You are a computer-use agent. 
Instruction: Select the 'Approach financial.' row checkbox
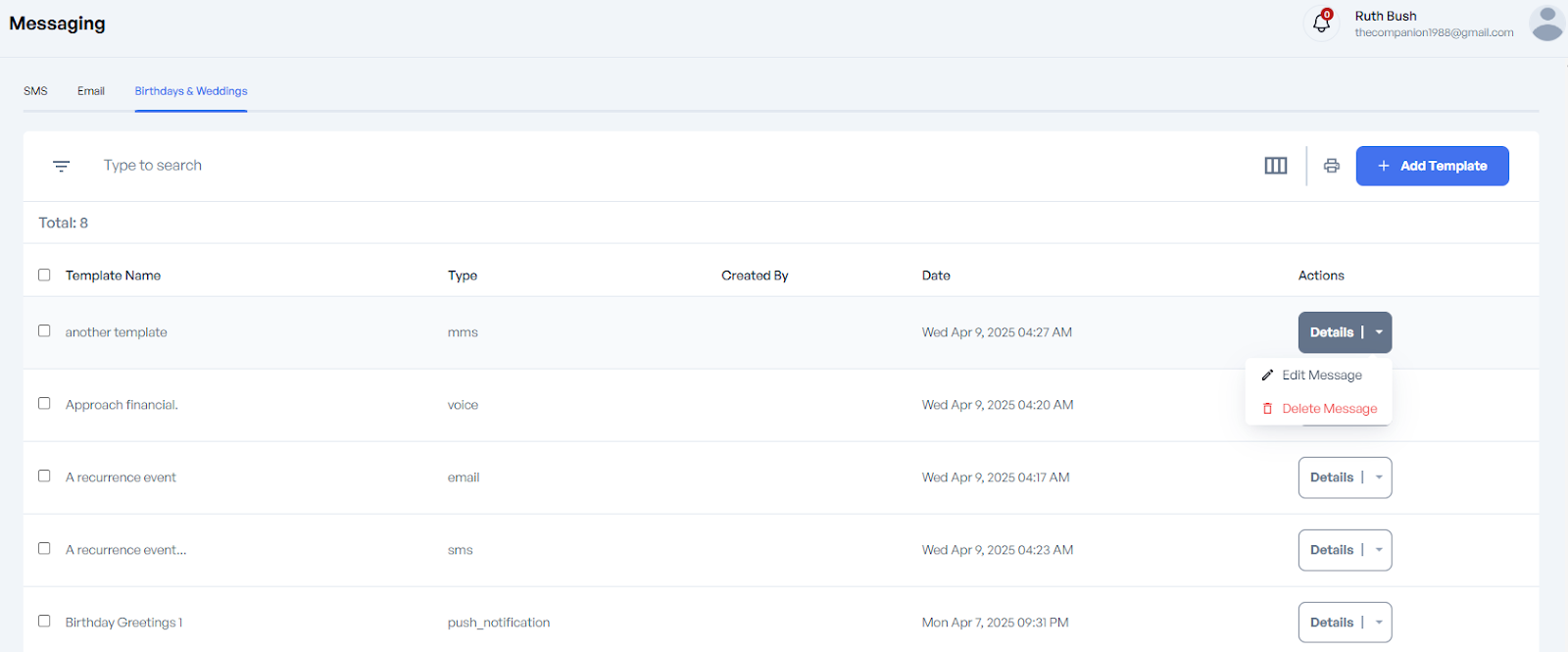pos(44,404)
